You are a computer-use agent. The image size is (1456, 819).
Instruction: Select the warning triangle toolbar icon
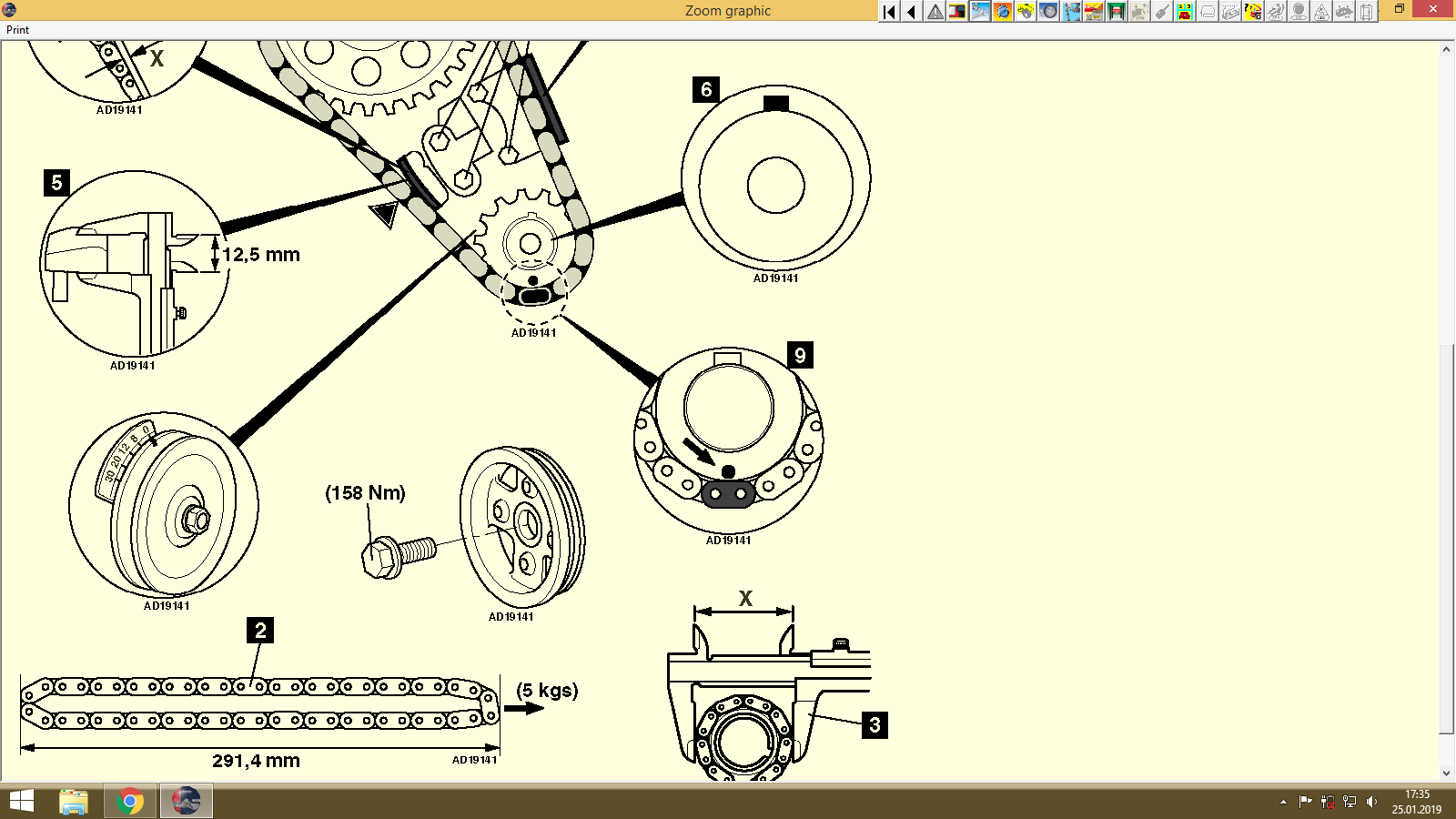tap(935, 12)
